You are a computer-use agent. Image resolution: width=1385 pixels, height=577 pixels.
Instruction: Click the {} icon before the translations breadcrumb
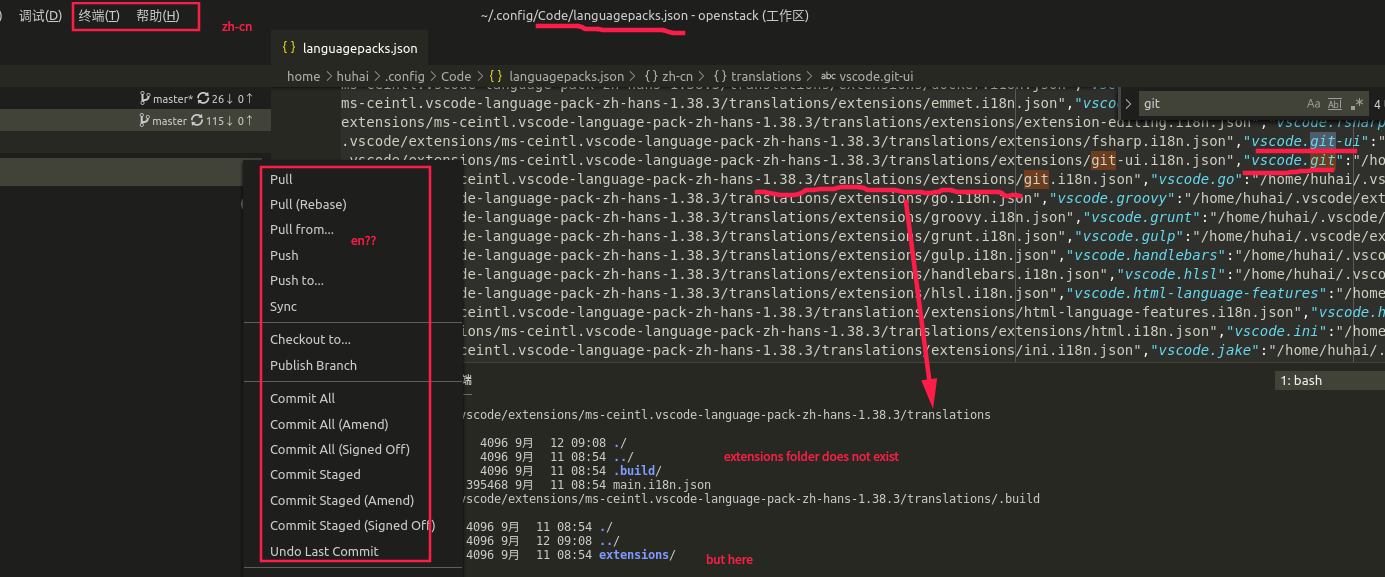(720, 76)
